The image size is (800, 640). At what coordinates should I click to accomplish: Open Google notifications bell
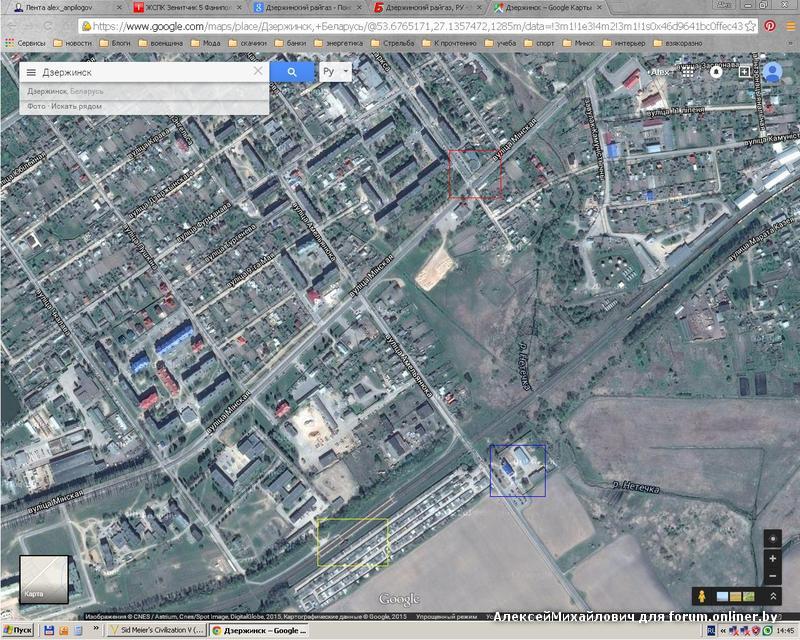click(x=716, y=72)
